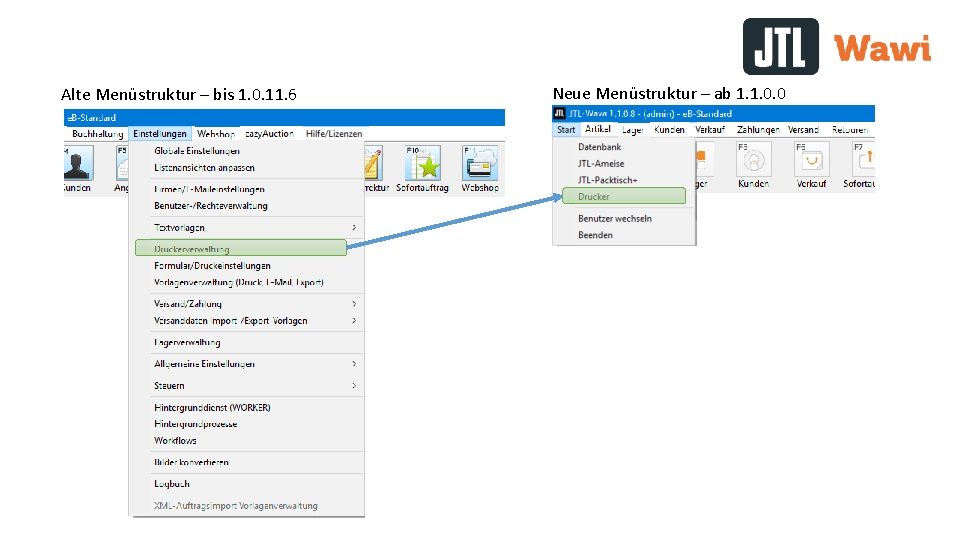960x540 pixels.
Task: Open the Kunden menu in new menu bar
Action: click(x=669, y=130)
